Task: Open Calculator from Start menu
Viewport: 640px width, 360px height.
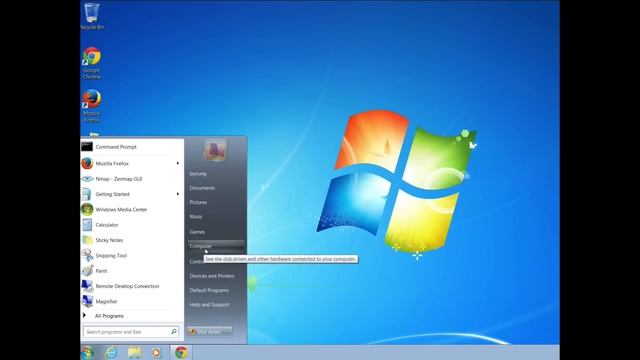Action: click(132, 225)
